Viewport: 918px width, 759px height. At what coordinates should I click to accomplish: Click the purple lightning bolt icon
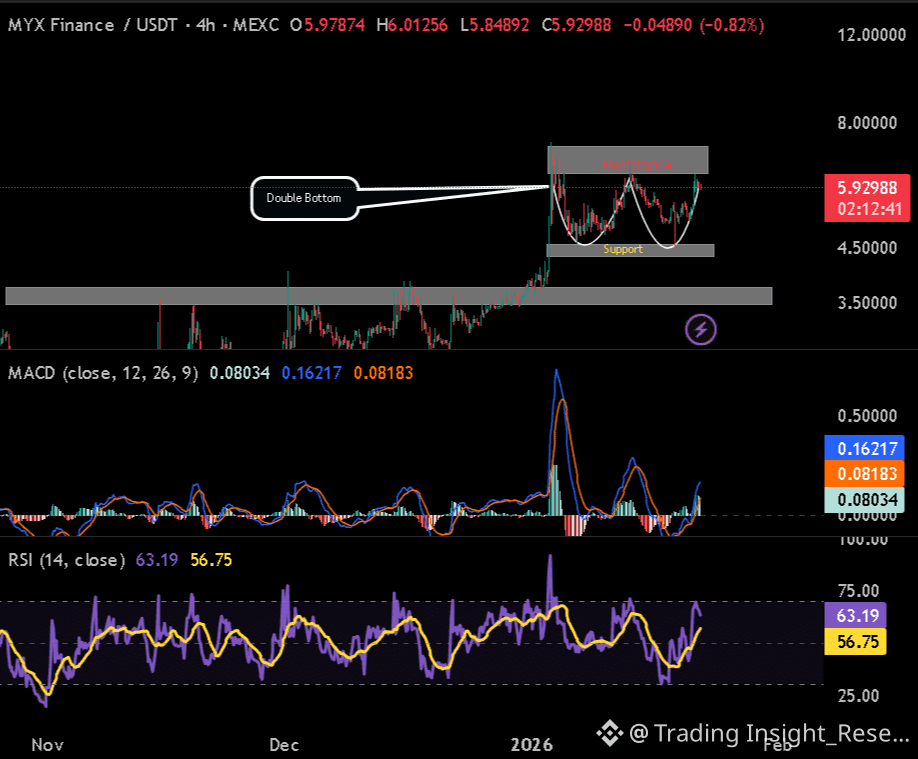coord(701,330)
